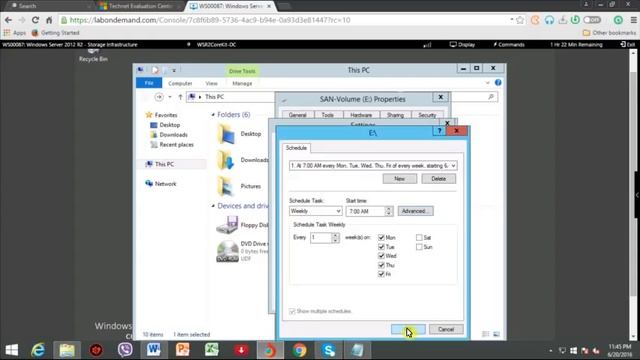Image resolution: width=640 pixels, height=360 pixels.
Task: Open the Desktop folder icon
Action: [226, 134]
